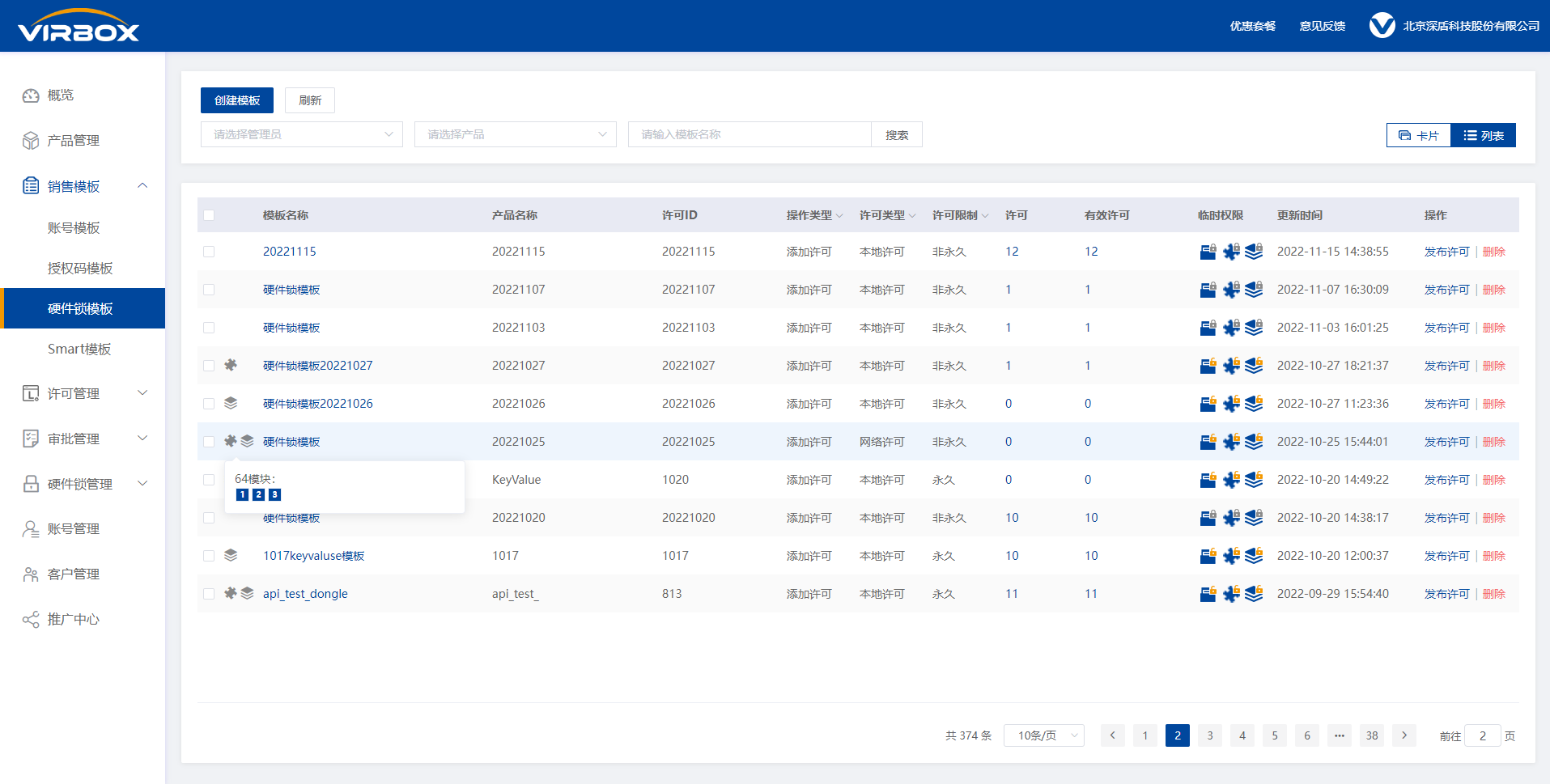Screen dimensions: 1550x784
Task: Click the 客户管理 people icon
Action: pos(31,574)
